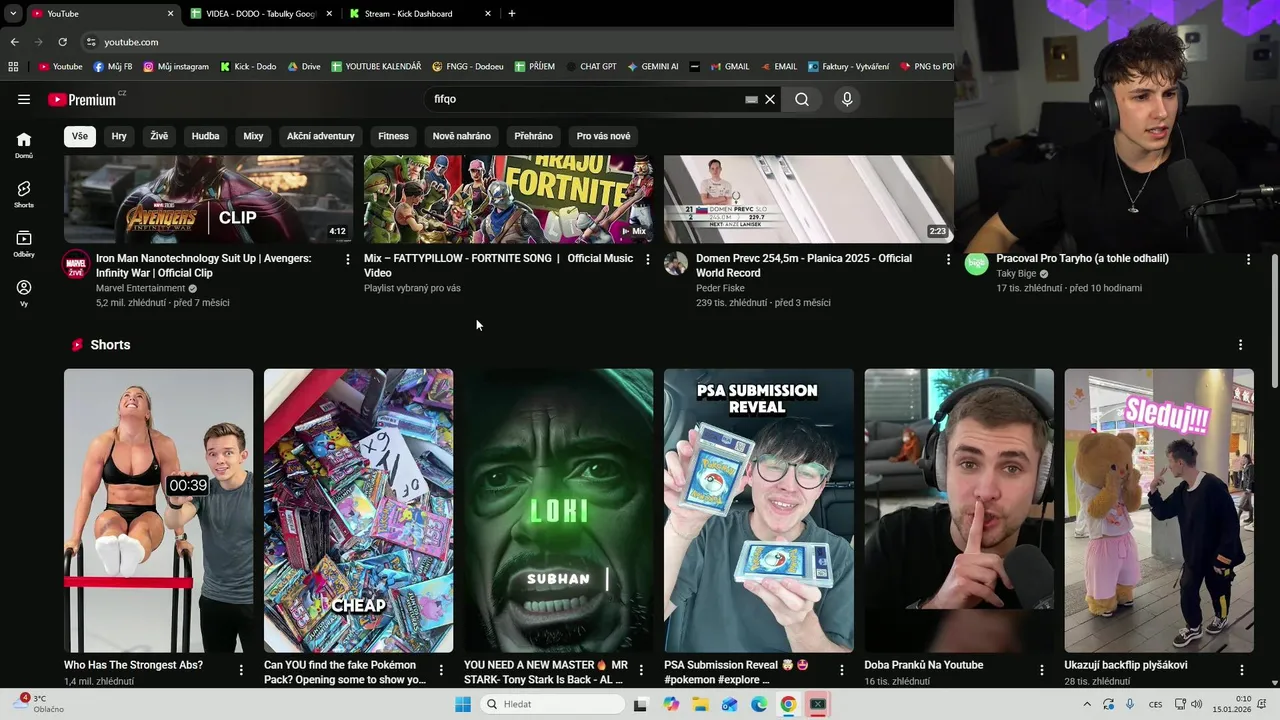Open Shorts from the left sidebar
The height and width of the screenshot is (720, 1280).
[24, 194]
